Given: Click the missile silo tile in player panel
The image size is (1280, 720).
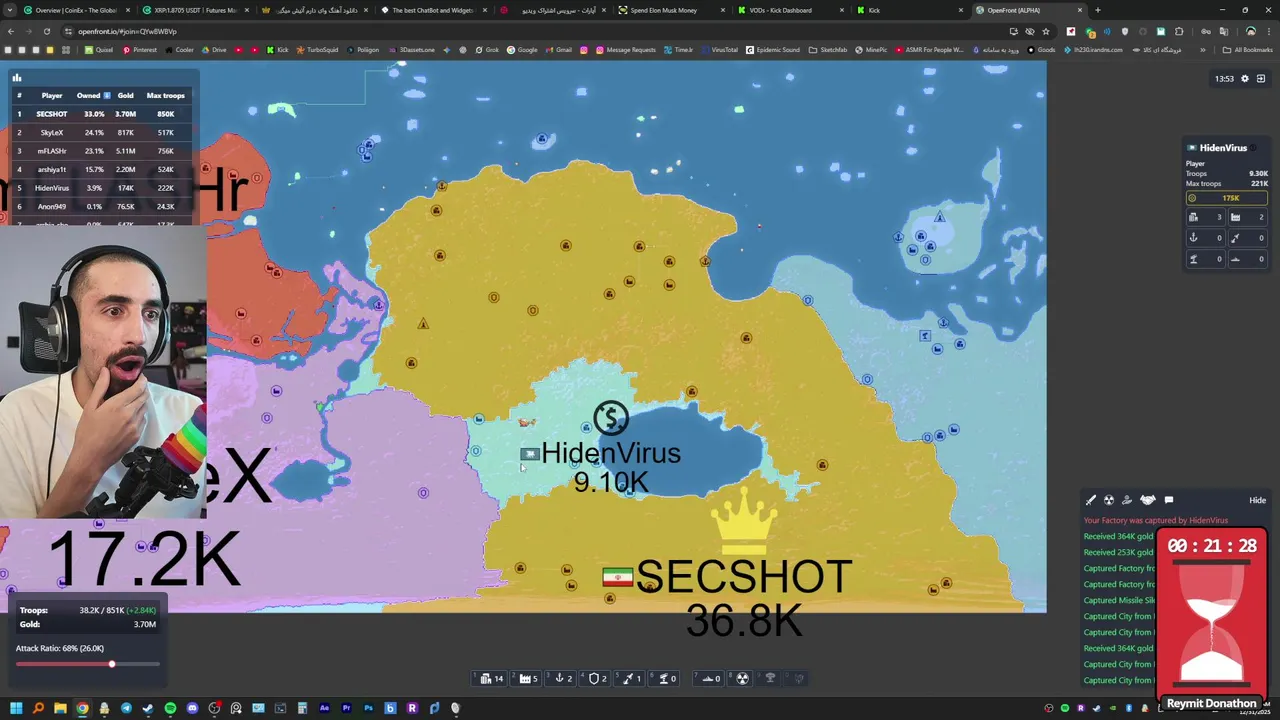Looking at the screenshot, I should [1248, 238].
